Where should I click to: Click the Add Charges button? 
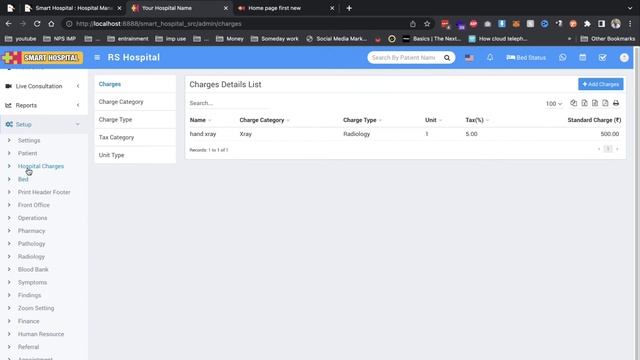tap(600, 84)
